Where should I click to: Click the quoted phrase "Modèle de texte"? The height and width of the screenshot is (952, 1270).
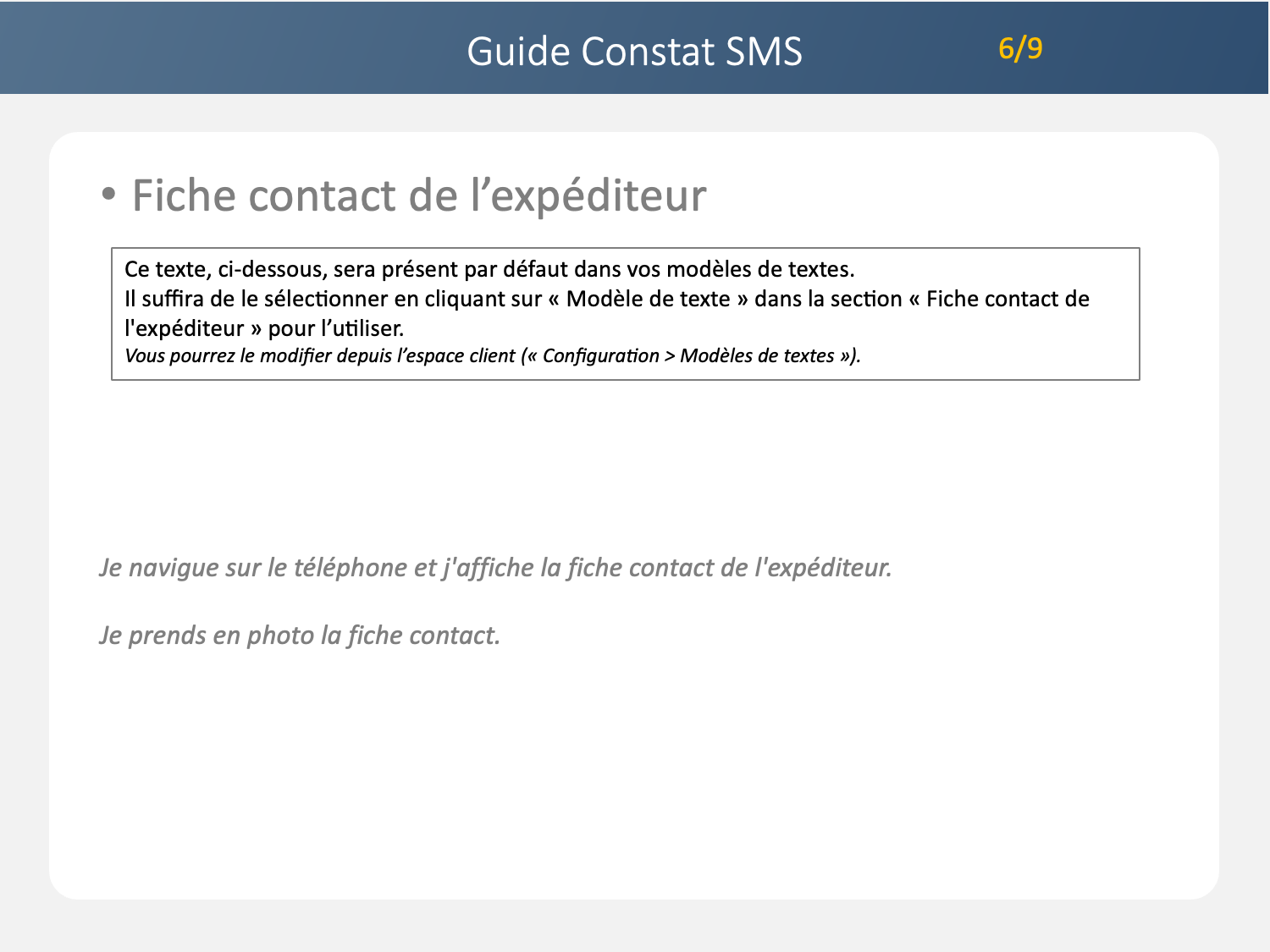point(648,299)
